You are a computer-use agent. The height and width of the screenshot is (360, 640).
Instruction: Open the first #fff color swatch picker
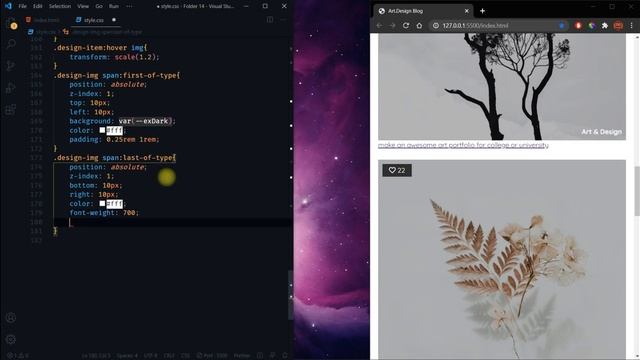coord(102,130)
